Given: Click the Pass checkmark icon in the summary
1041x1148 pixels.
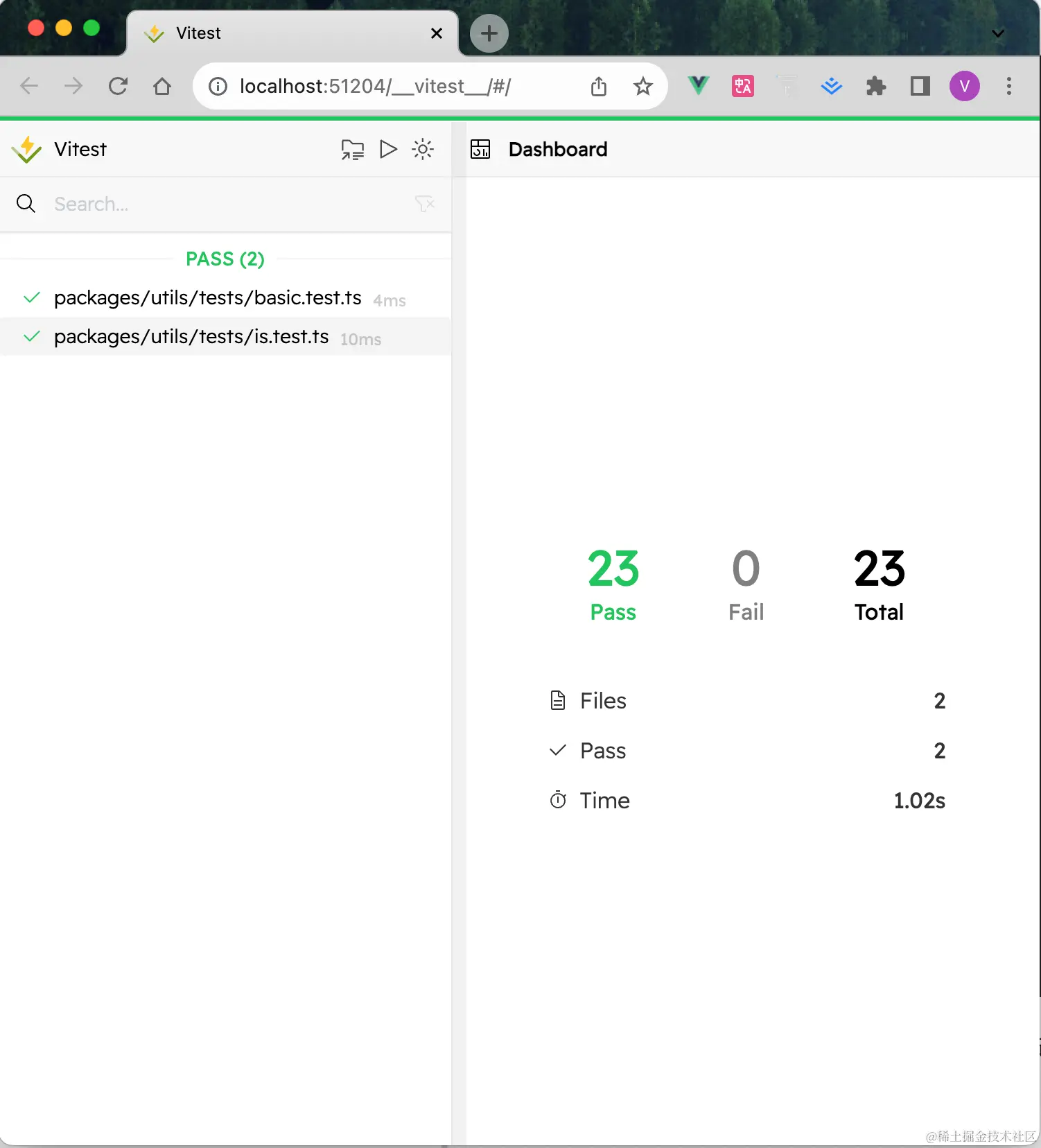Looking at the screenshot, I should point(558,750).
